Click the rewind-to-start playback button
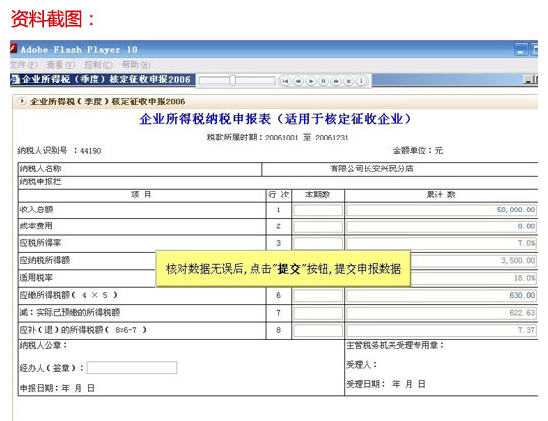 pyautogui.click(x=286, y=81)
